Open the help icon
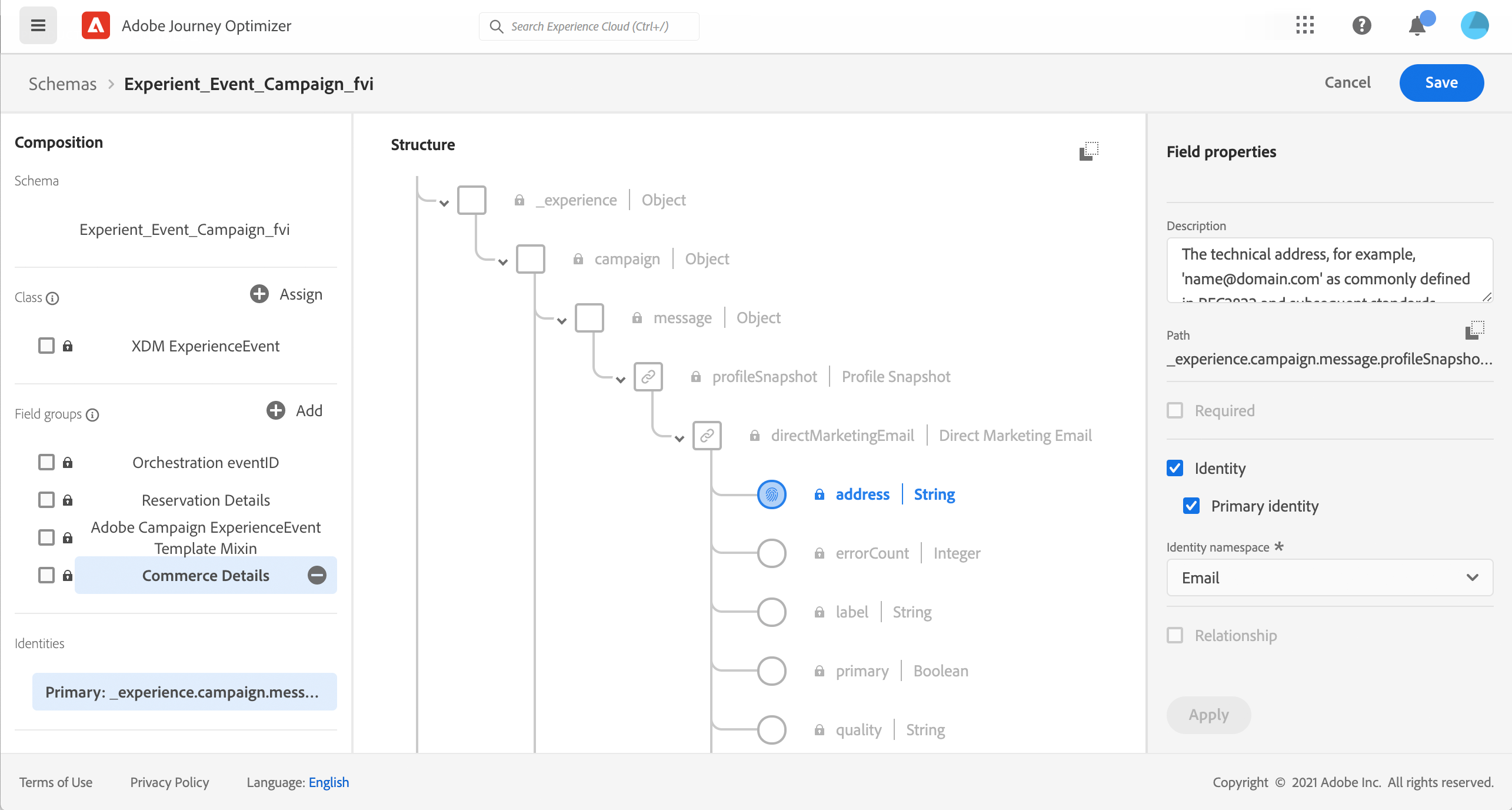 click(1361, 25)
